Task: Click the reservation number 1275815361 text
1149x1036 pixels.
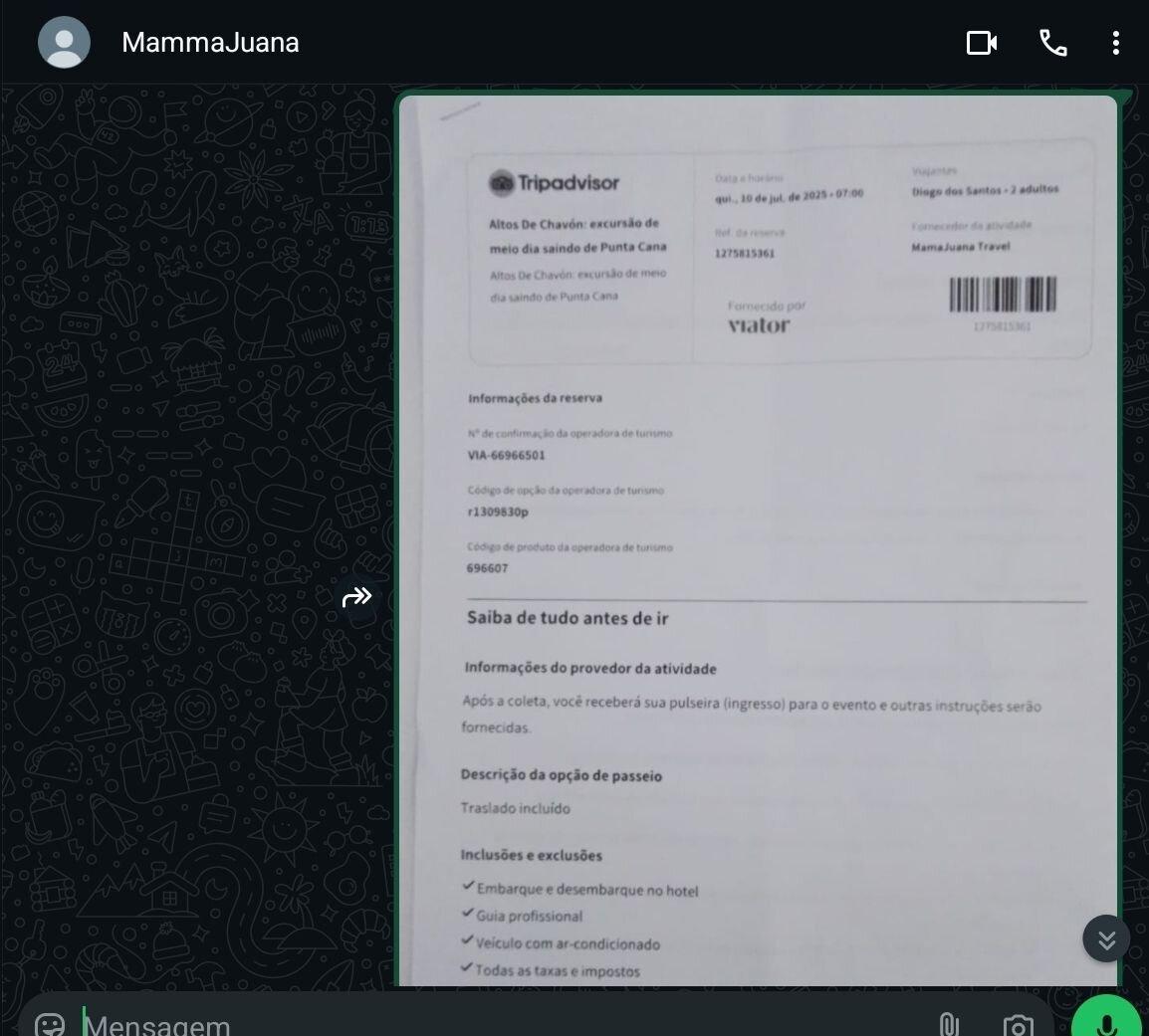Action: click(745, 254)
